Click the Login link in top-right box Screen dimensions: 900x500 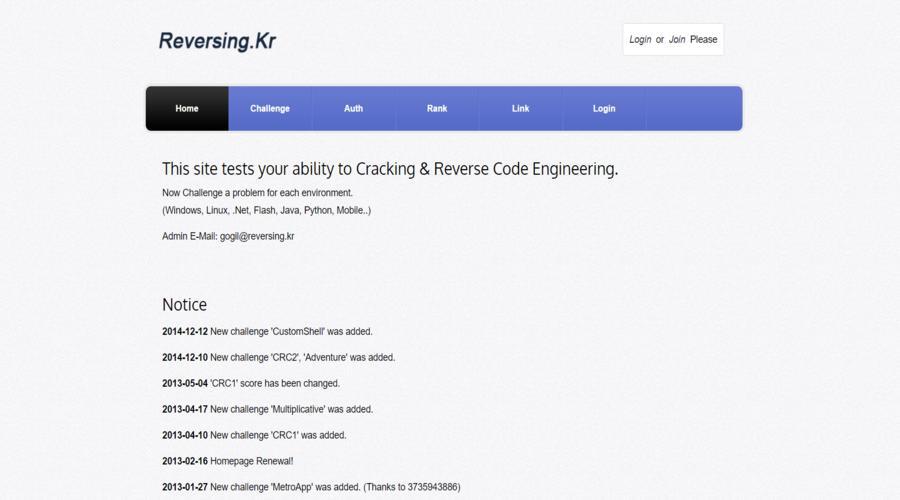pyautogui.click(x=640, y=40)
